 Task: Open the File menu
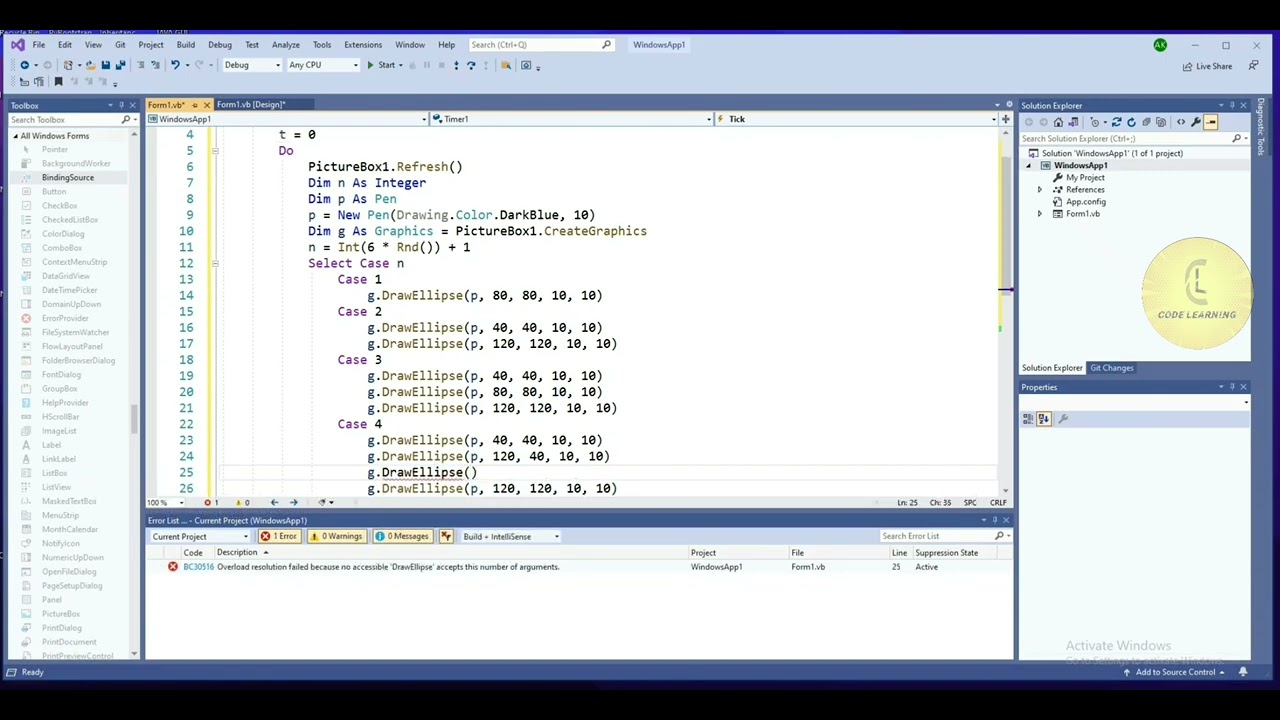point(38,45)
